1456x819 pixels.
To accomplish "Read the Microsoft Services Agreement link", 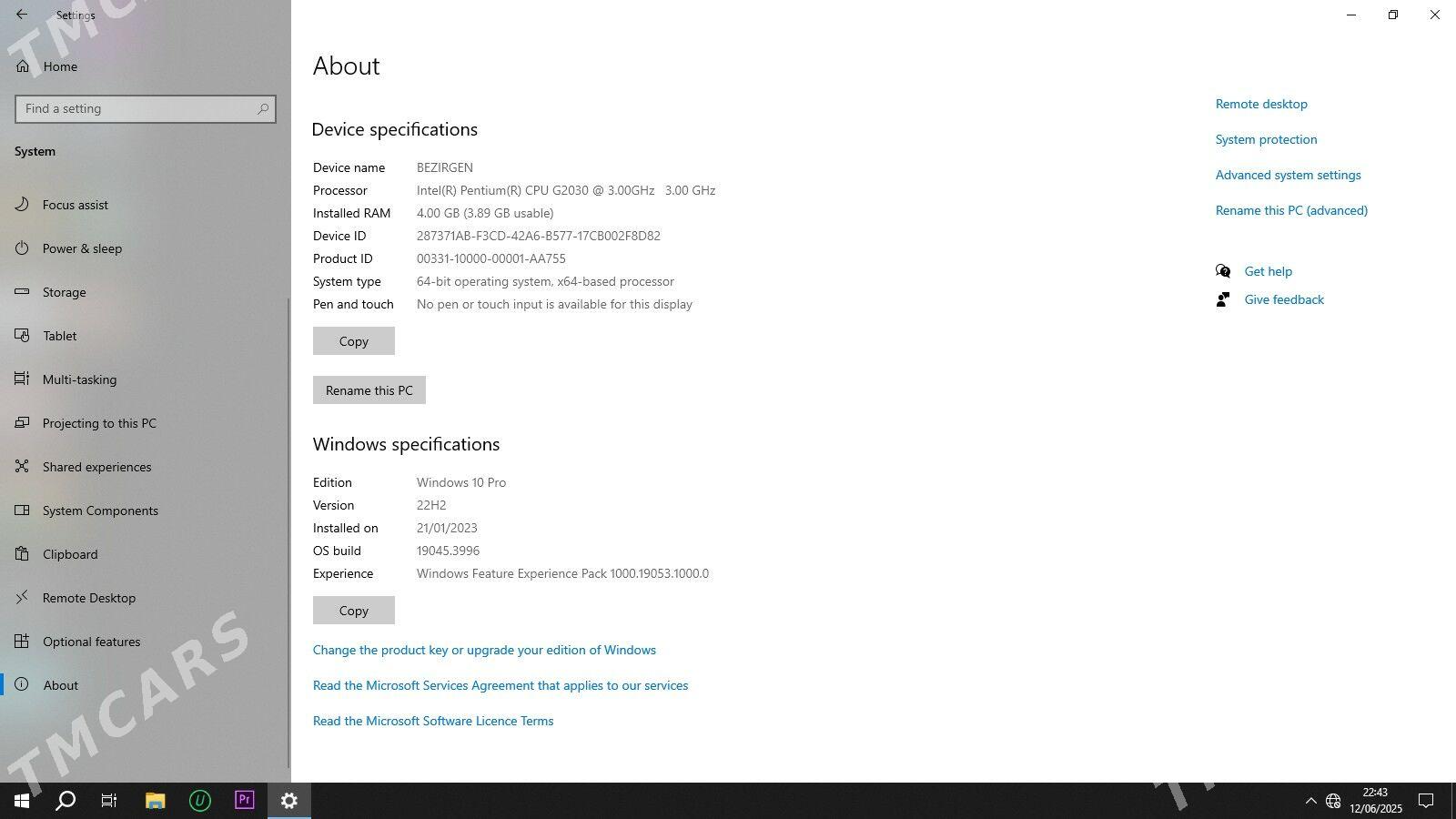I will [500, 685].
